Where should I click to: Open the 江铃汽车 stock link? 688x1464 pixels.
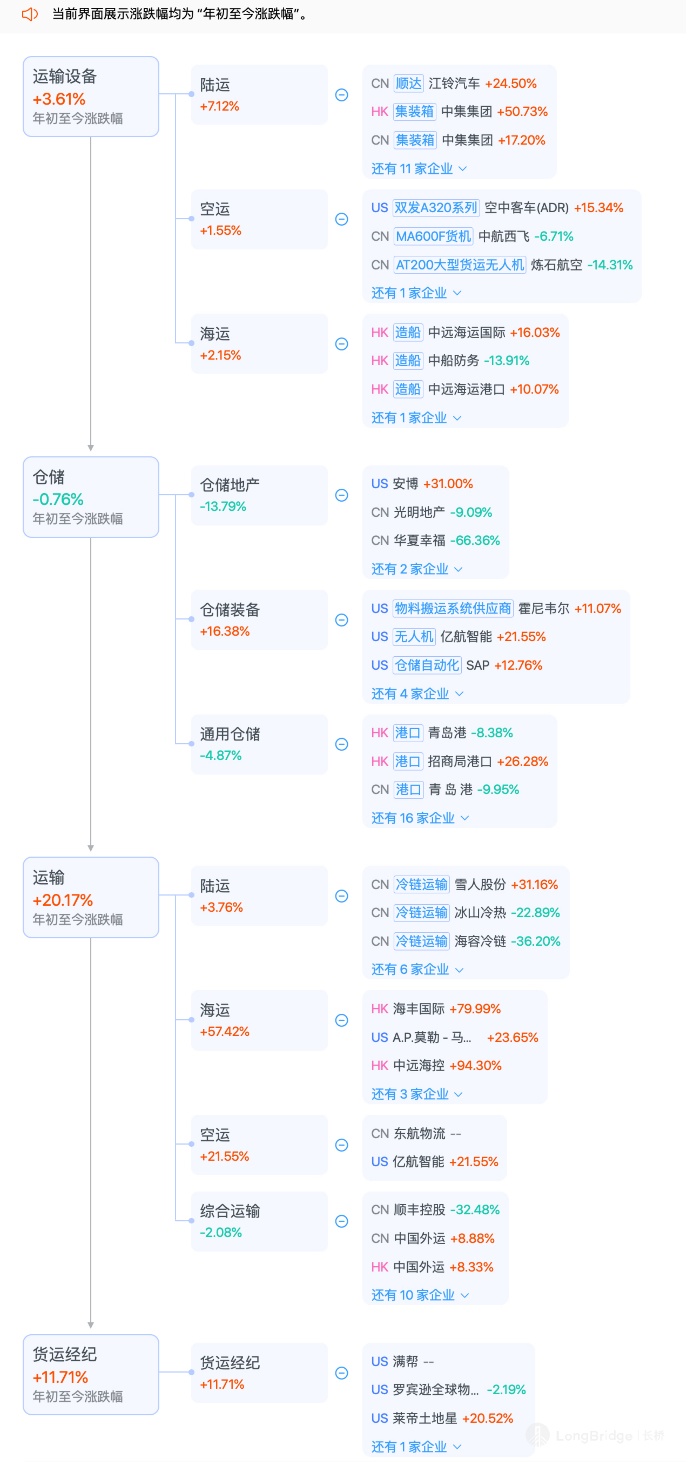pos(454,84)
